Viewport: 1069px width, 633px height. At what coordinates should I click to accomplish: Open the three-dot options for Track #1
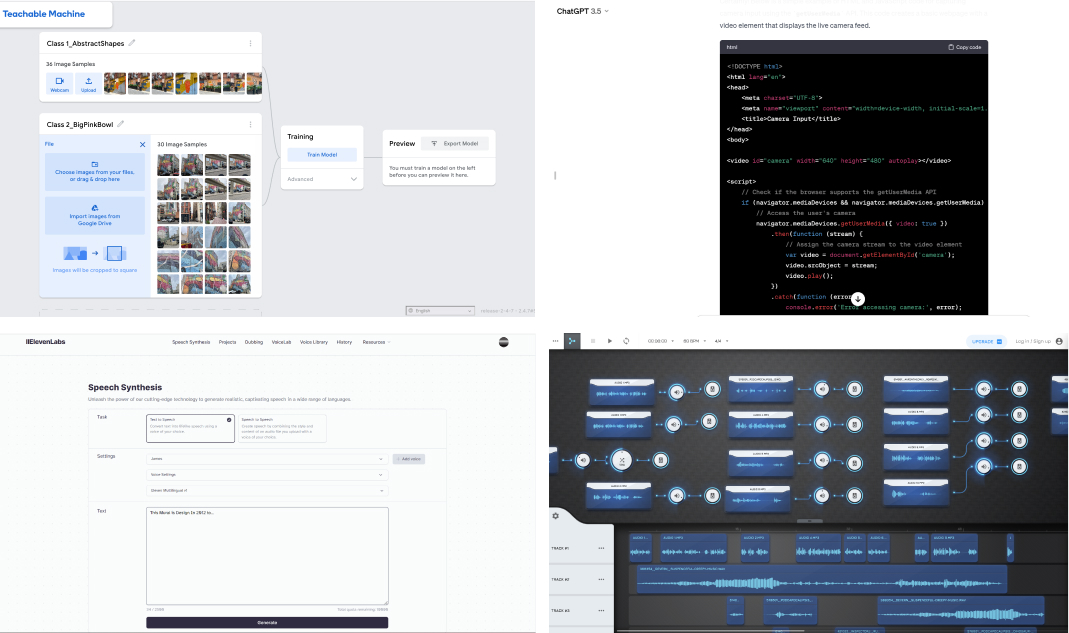(601, 548)
